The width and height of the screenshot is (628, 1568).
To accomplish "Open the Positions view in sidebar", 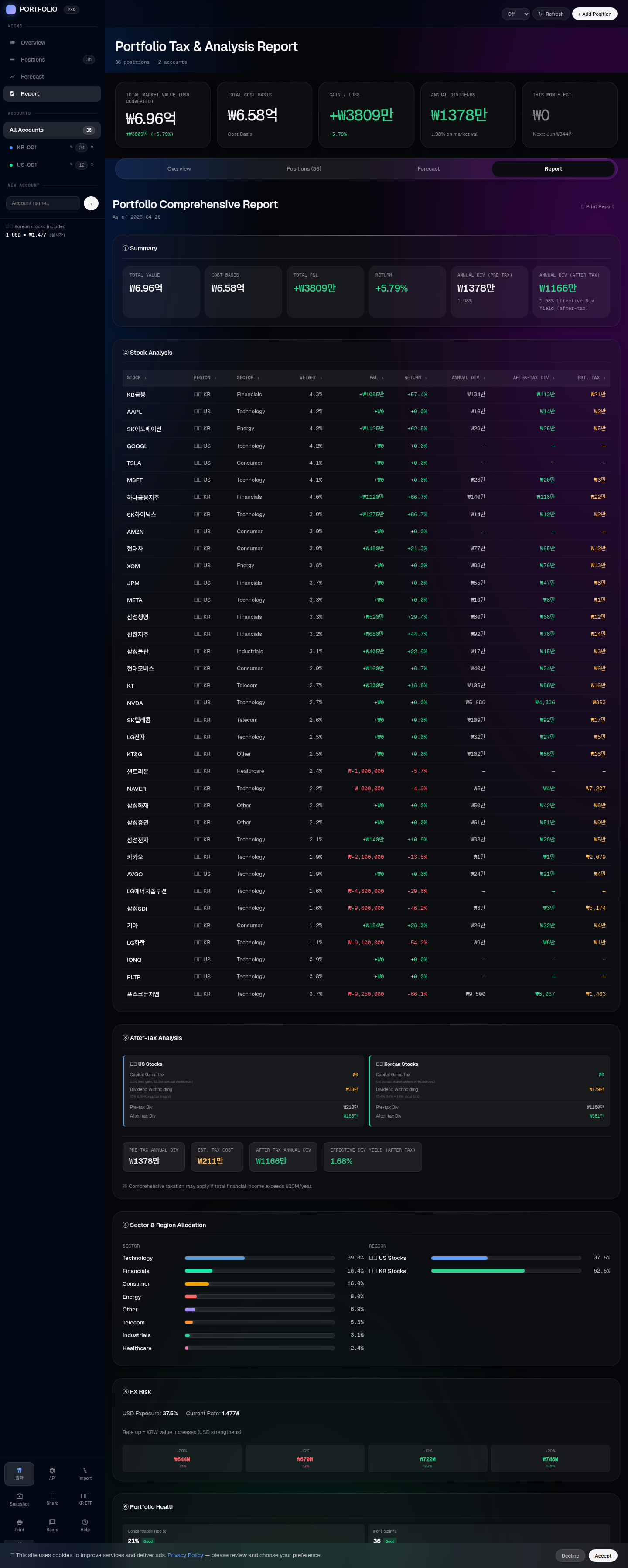I will click(x=52, y=60).
